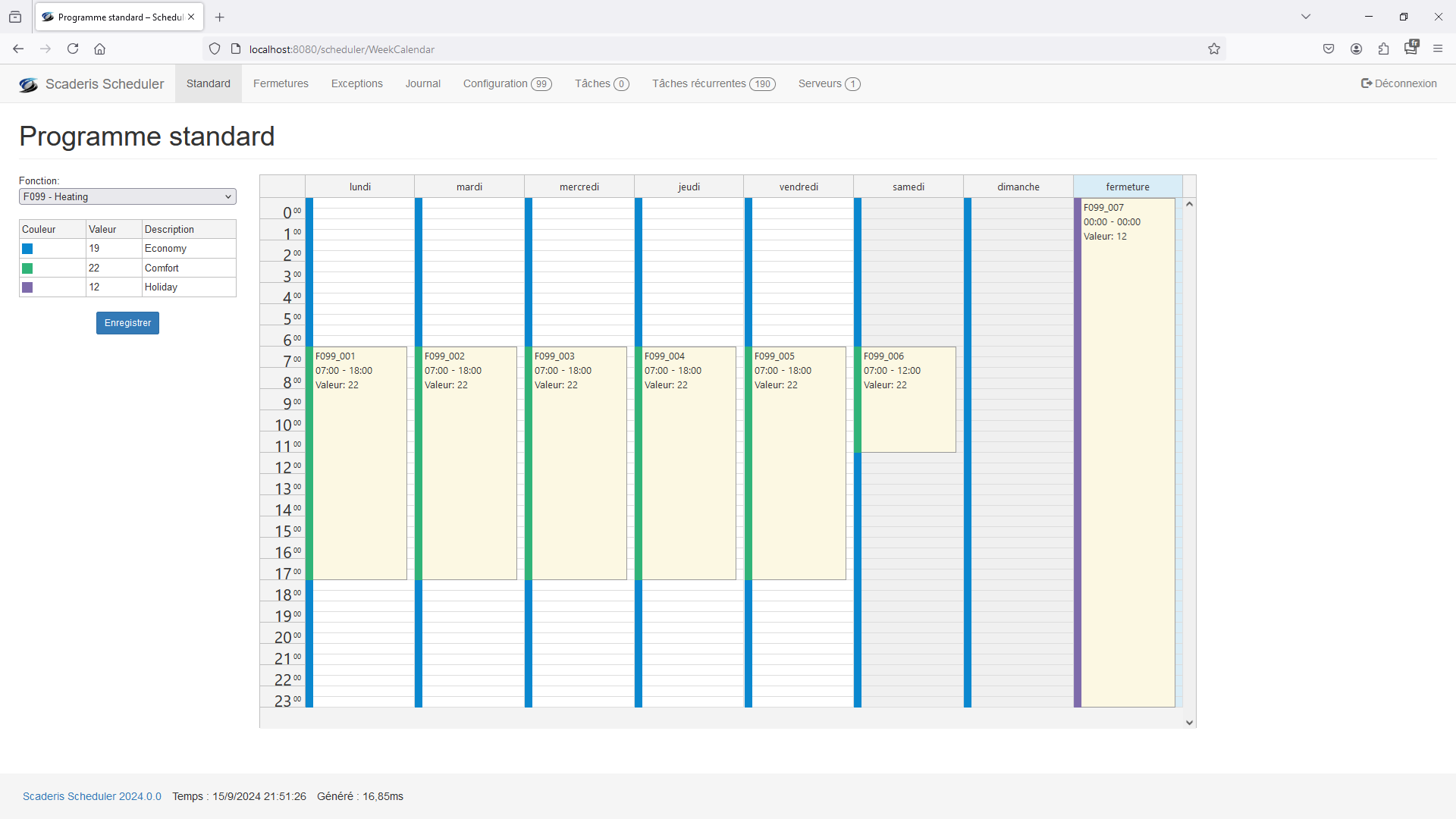The width and height of the screenshot is (1456, 819).
Task: Open the Fonction F099 - Heating dropdown
Action: click(127, 197)
